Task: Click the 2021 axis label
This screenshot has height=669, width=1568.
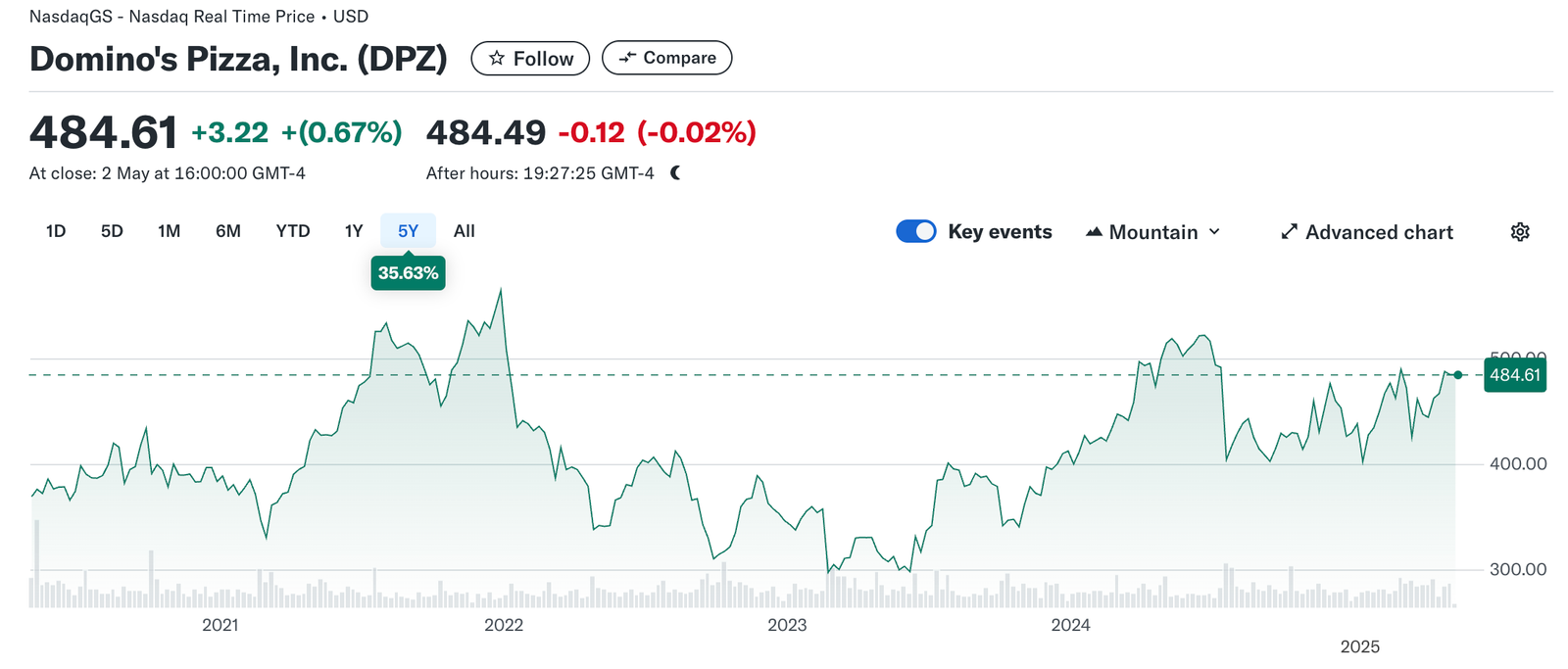Action: [x=220, y=625]
